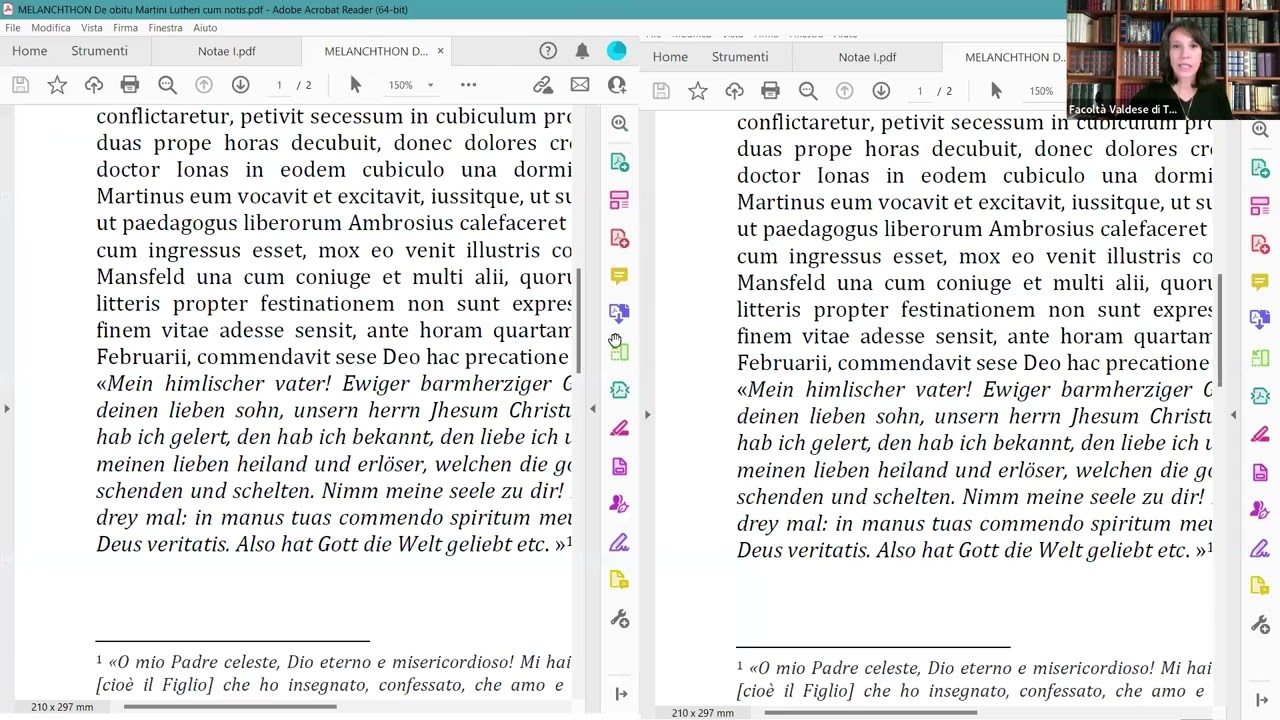
Task: Click vertical scrollbar thumb in left window
Action: pyautogui.click(x=578, y=320)
